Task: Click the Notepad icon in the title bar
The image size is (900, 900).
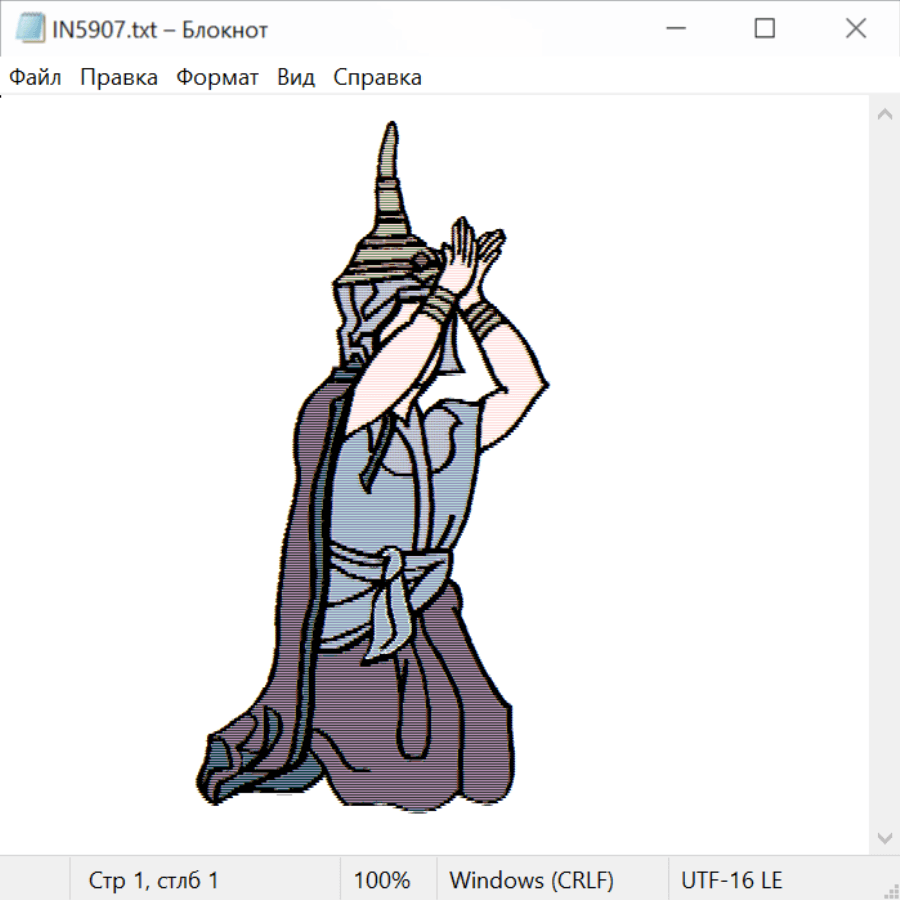Action: [x=29, y=29]
